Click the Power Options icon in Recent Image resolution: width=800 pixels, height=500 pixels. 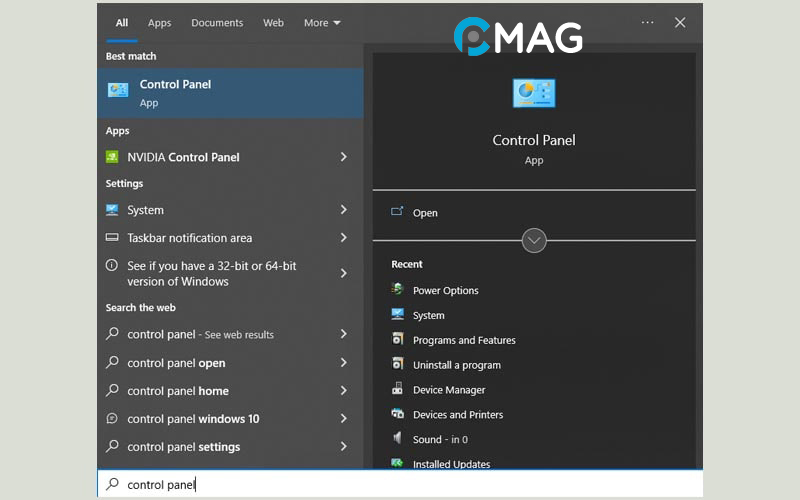coord(397,290)
